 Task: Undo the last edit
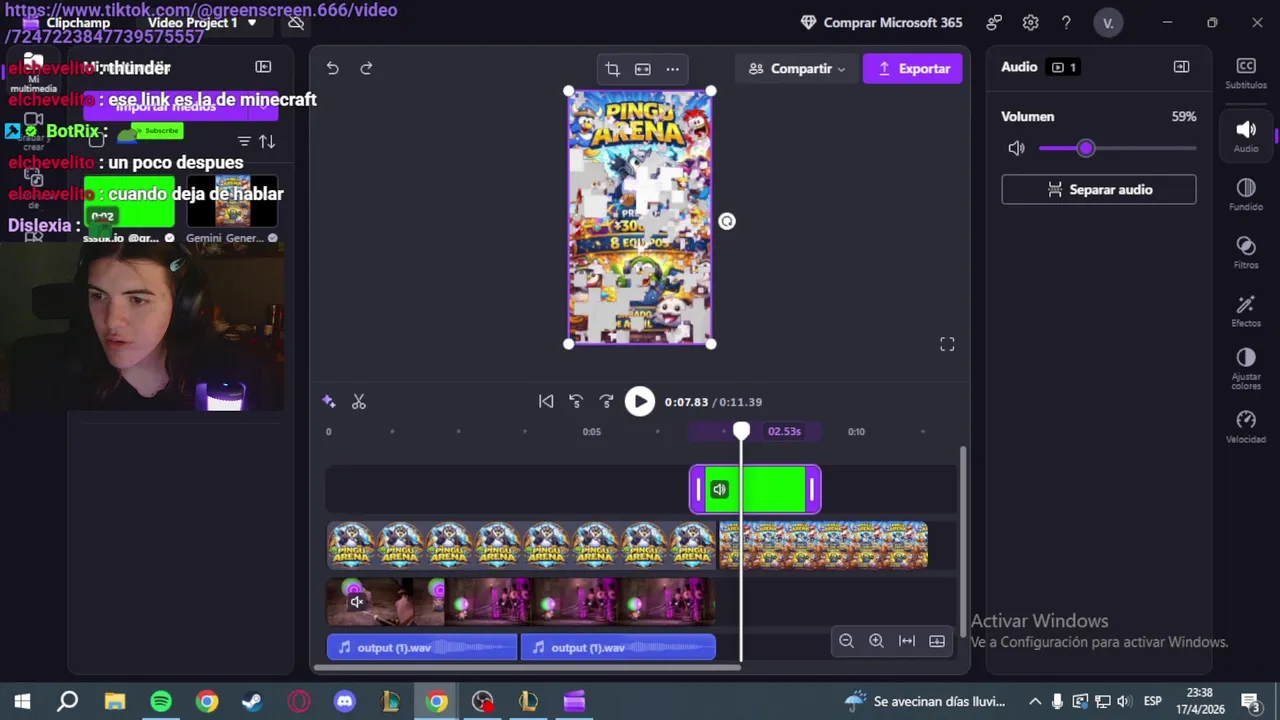(x=332, y=68)
